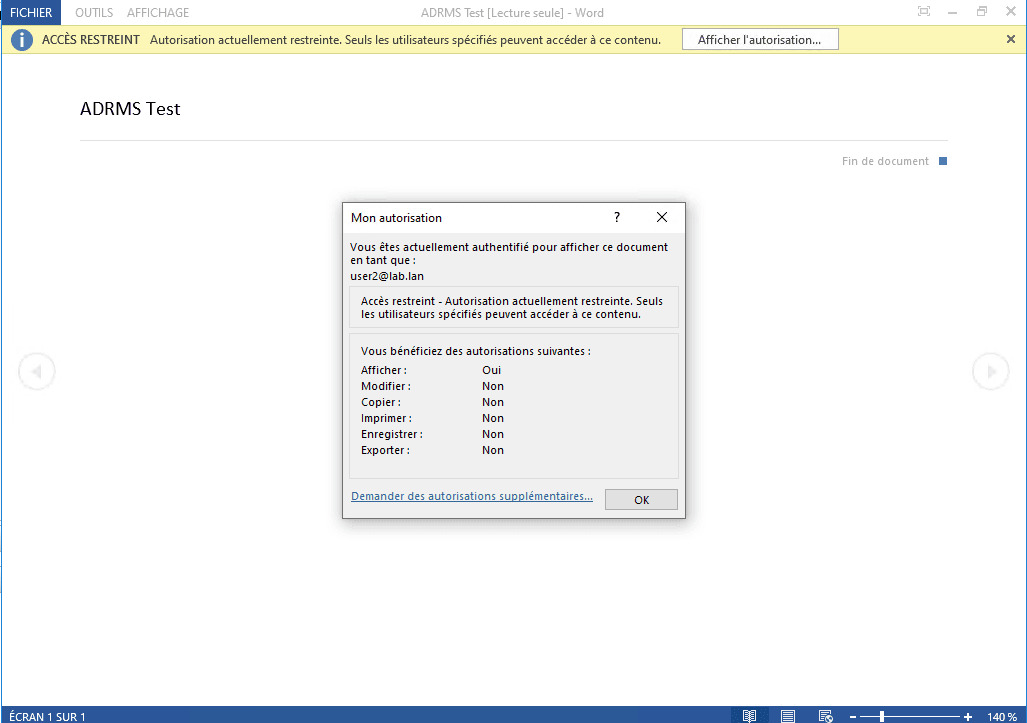Open the FICHIER tab
1027x723 pixels.
tap(30, 13)
